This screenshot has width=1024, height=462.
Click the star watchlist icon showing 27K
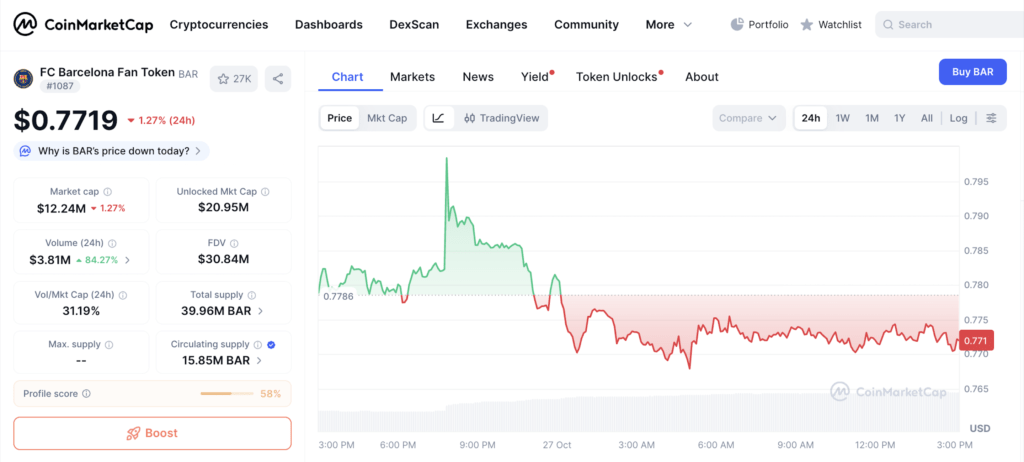235,78
